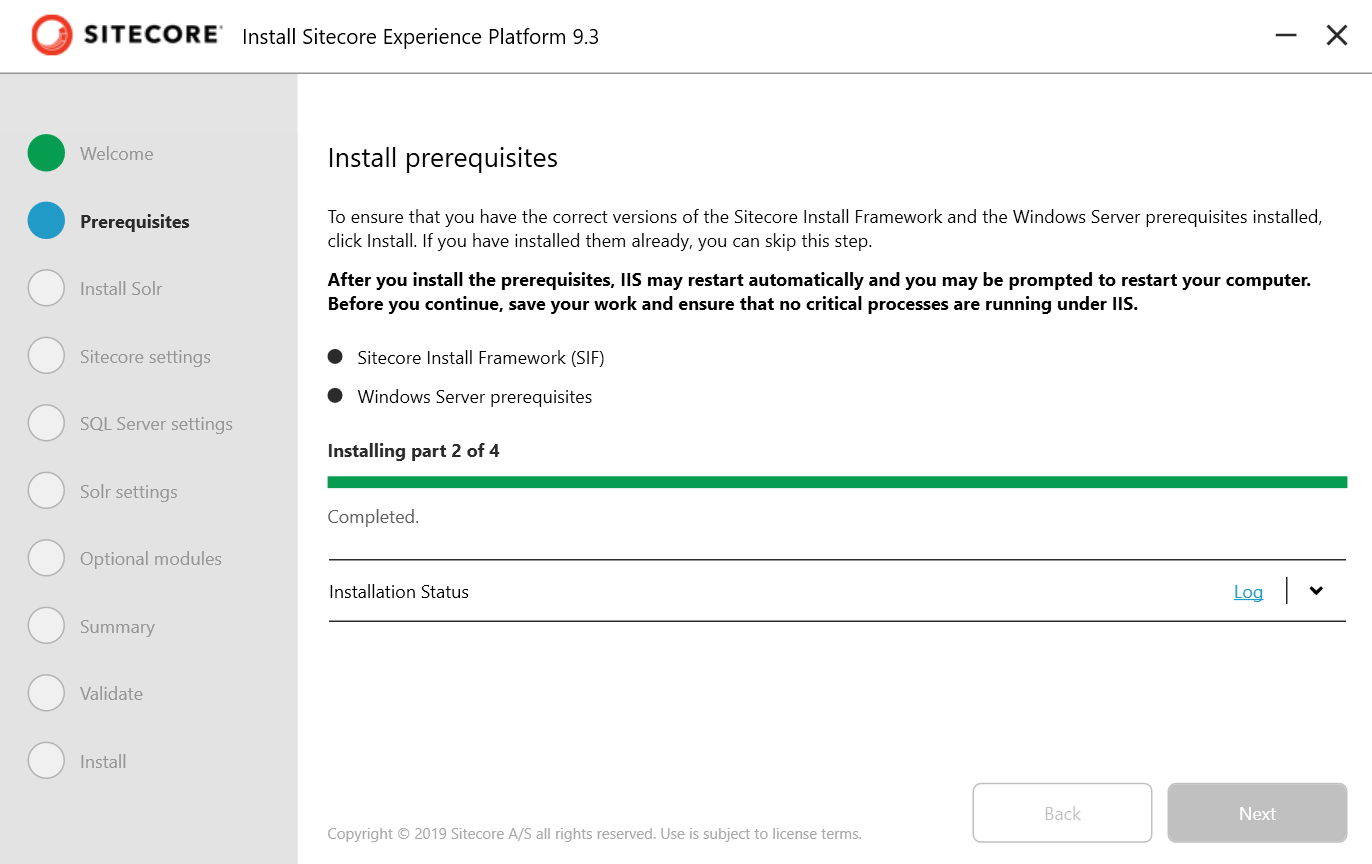
Task: Click the Summary step circle
Action: point(46,625)
